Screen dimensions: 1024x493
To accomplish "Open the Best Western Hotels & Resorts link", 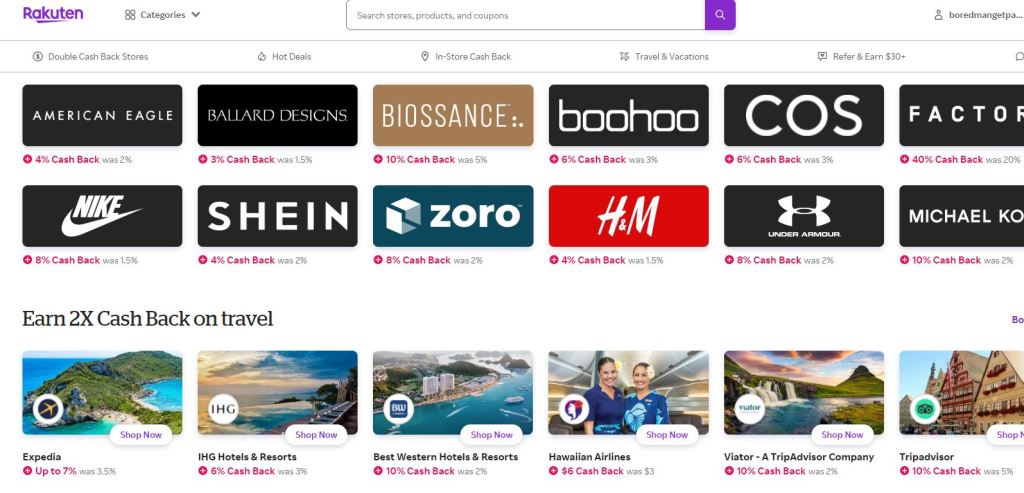I will pyautogui.click(x=445, y=457).
